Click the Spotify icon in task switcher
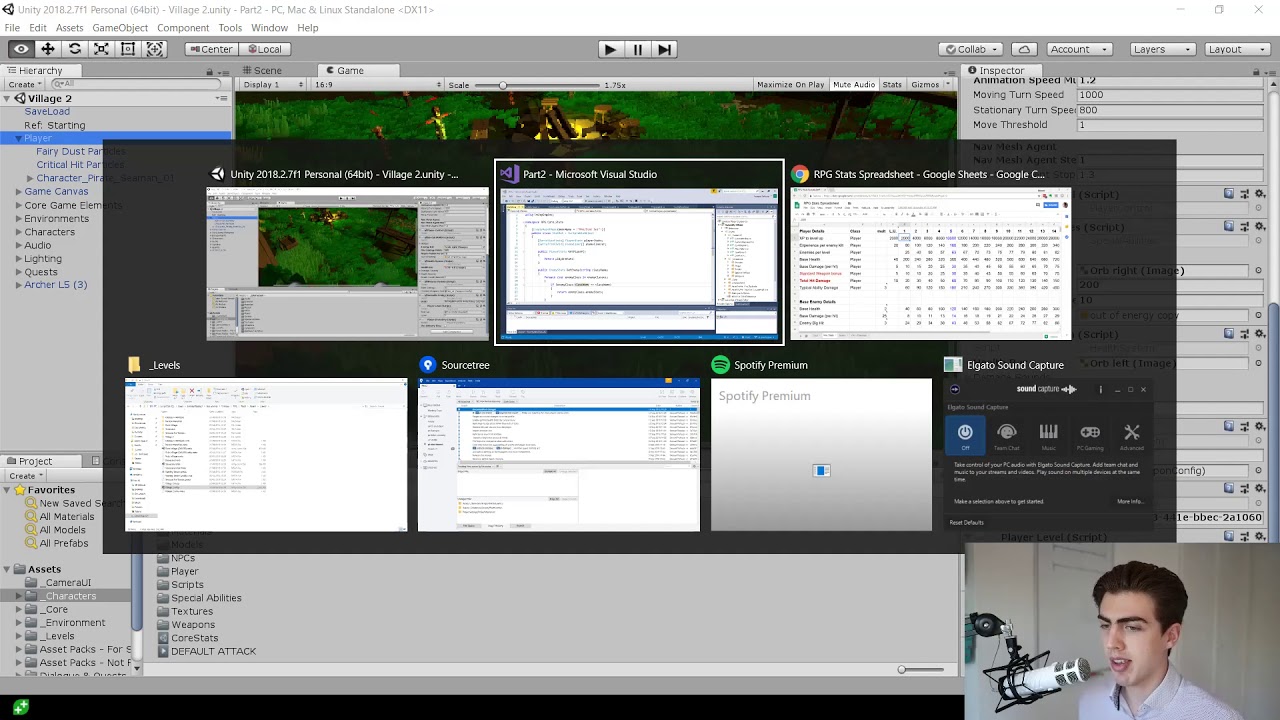 [x=720, y=365]
